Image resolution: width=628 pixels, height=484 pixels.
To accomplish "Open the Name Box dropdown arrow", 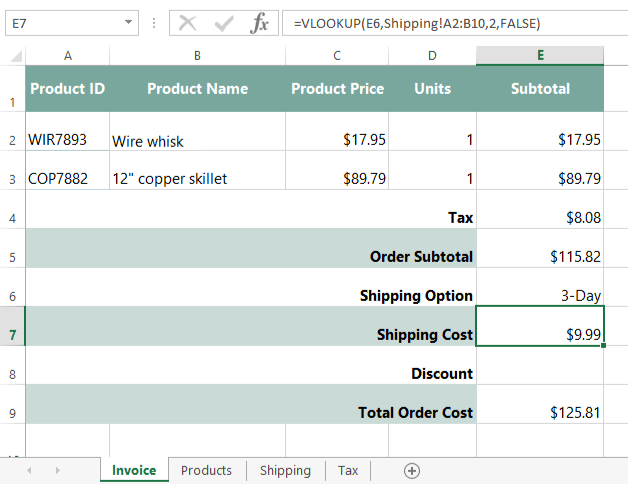I will (129, 23).
